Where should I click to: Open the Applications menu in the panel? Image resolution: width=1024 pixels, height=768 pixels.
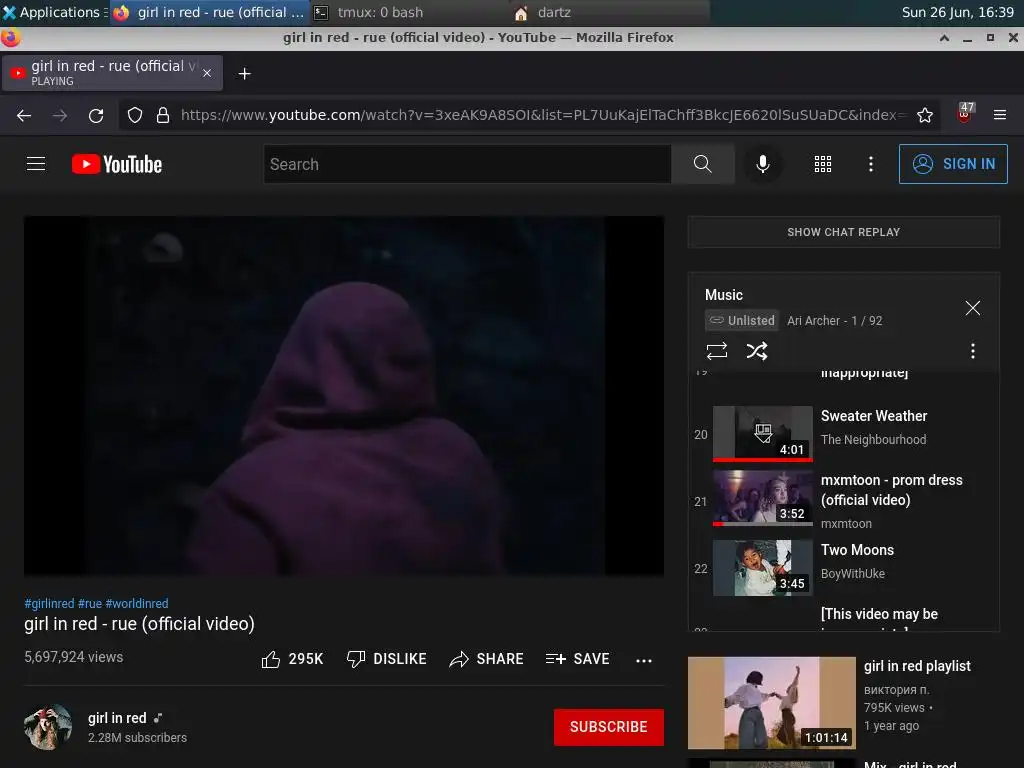[54, 12]
